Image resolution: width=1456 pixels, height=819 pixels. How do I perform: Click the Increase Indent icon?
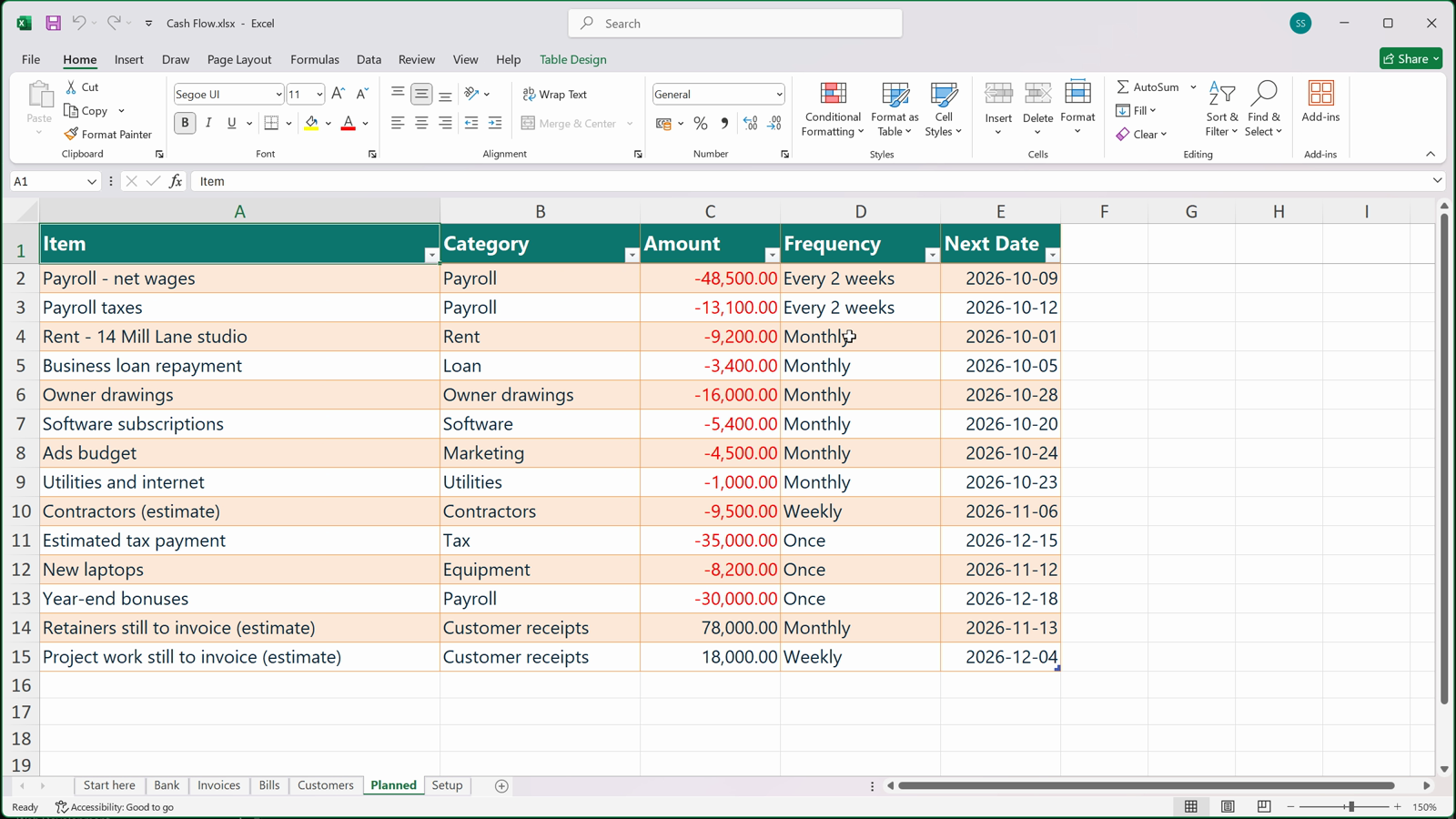(x=495, y=123)
